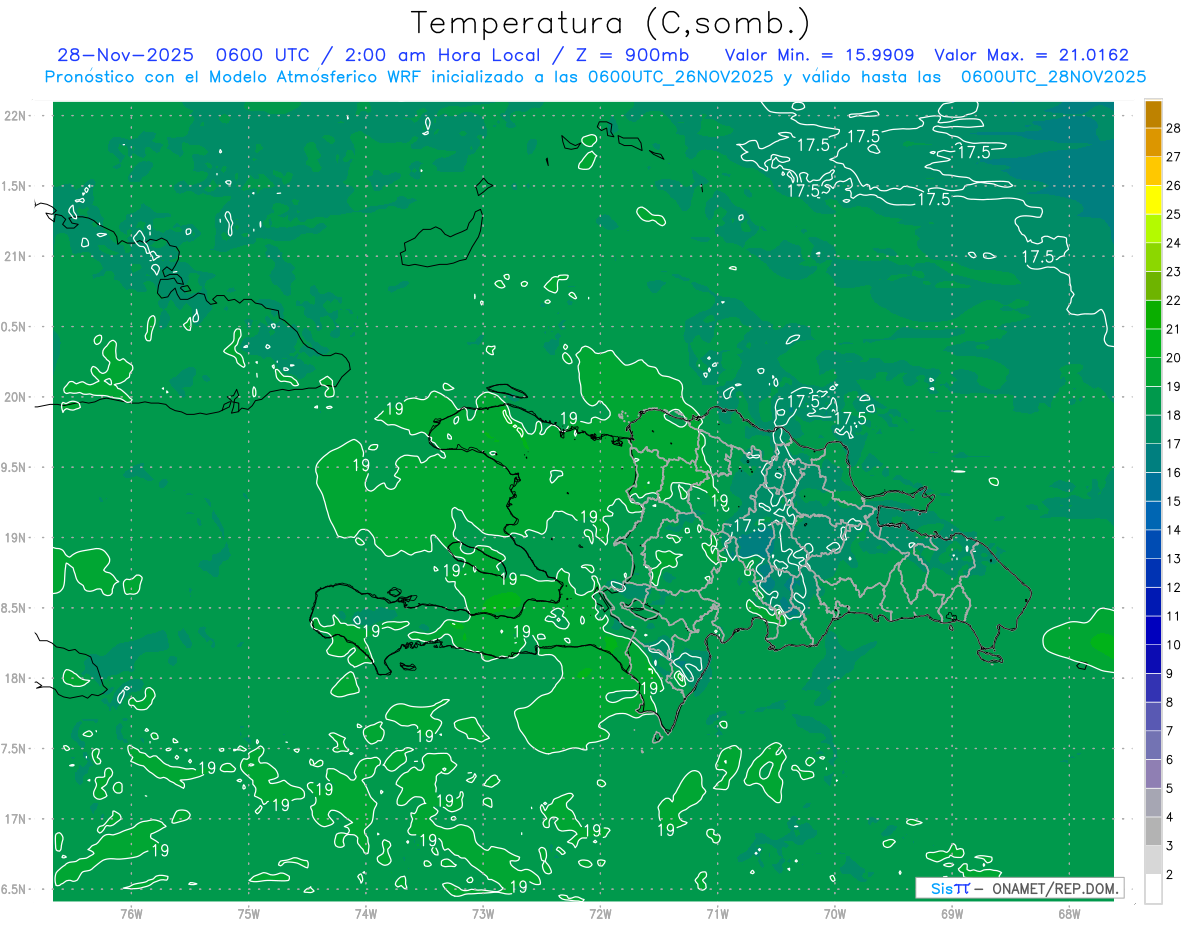Click the "21" colorbar scale label
Image resolution: width=1200 pixels, height=927 pixels.
[1174, 329]
